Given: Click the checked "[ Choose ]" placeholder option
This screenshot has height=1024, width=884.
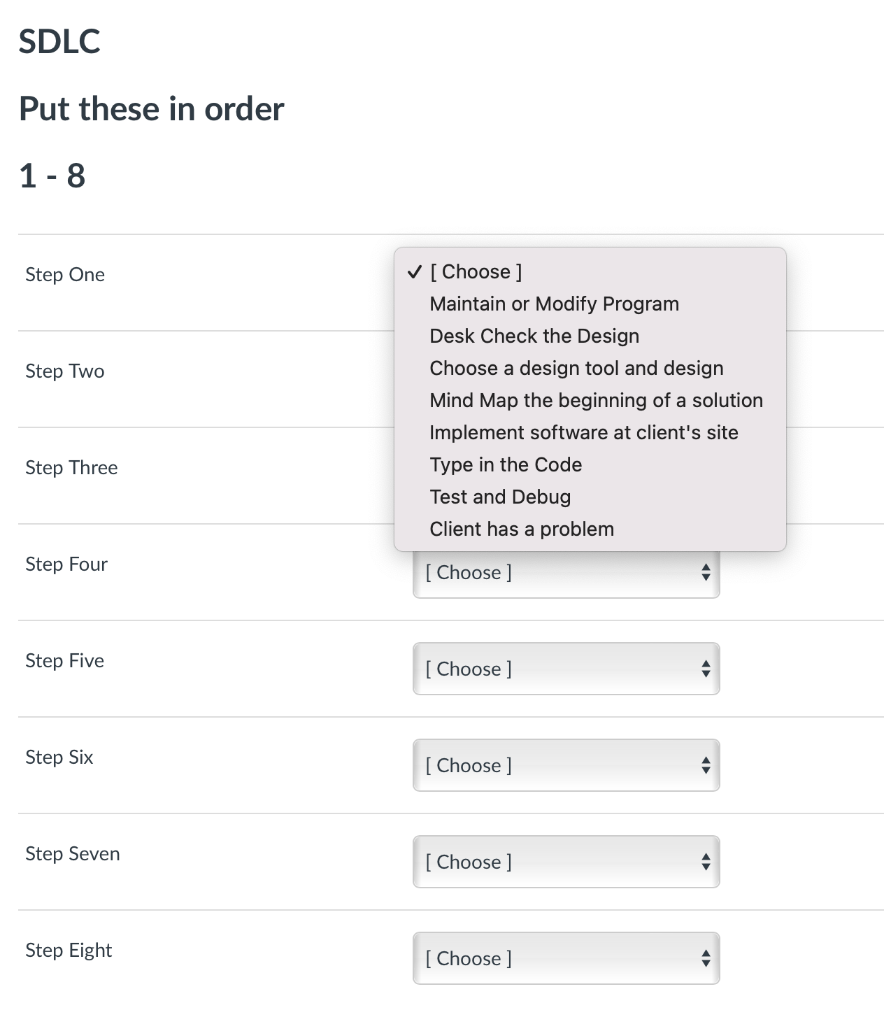Looking at the screenshot, I should click(475, 272).
